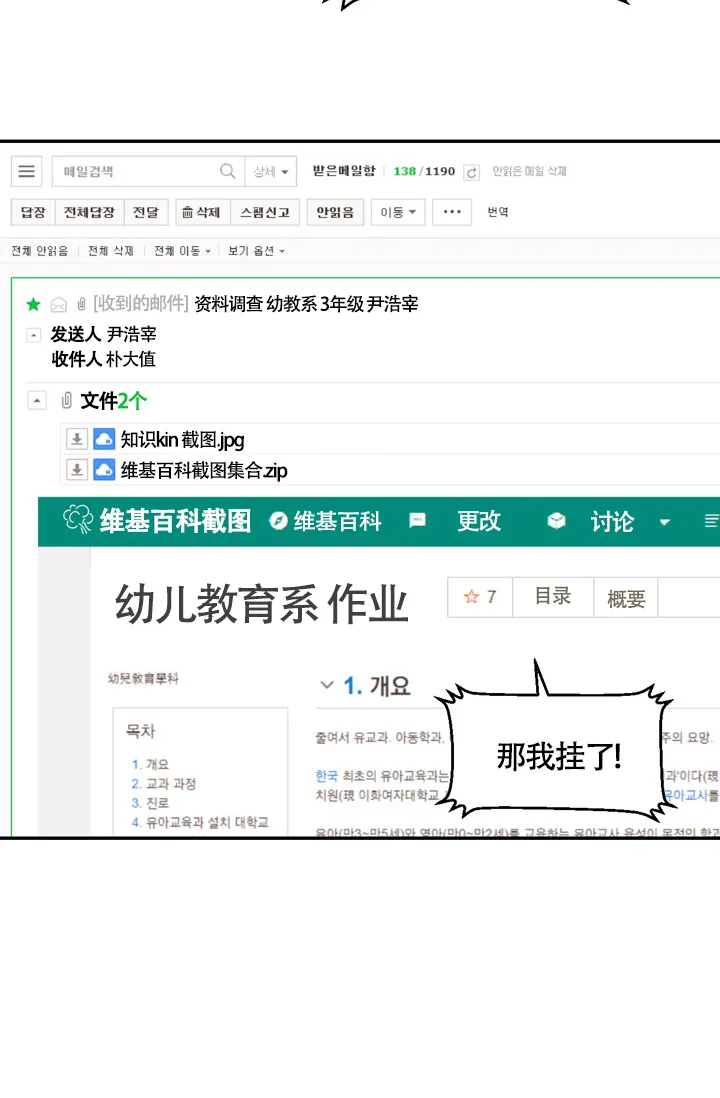Image resolution: width=720 pixels, height=1098 pixels.
Task: Click the 전달 forward button
Action: pyautogui.click(x=146, y=212)
